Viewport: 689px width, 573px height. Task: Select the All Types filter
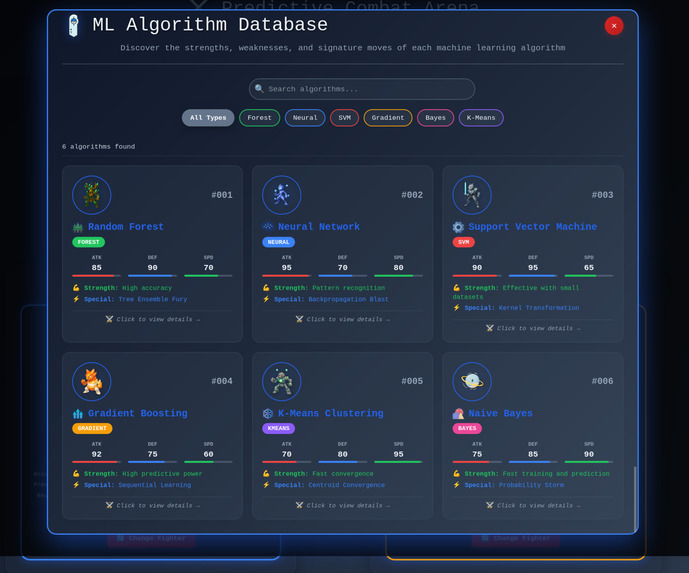tap(208, 118)
